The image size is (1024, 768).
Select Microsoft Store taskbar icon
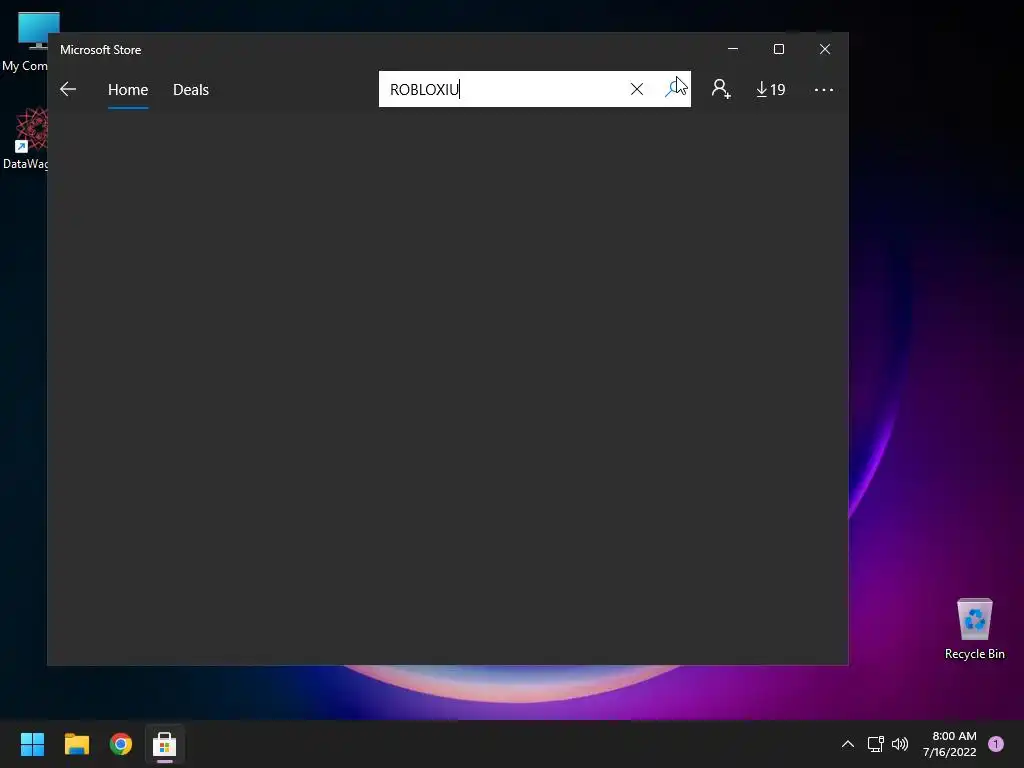[165, 744]
